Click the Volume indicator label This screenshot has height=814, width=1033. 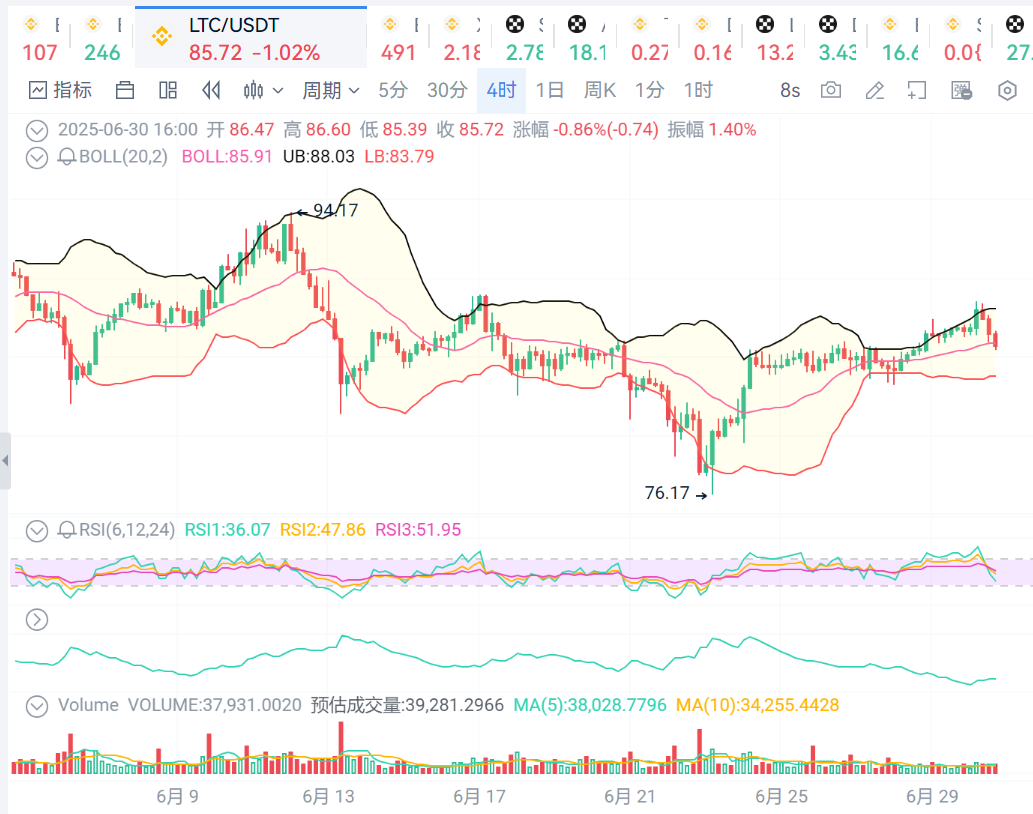[x=88, y=705]
